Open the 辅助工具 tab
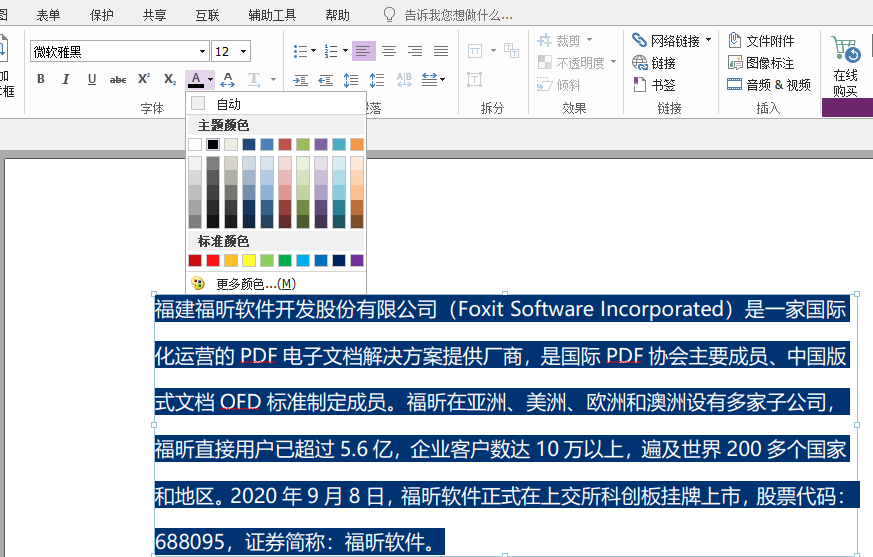Viewport: 873px width, 557px height. 272,15
